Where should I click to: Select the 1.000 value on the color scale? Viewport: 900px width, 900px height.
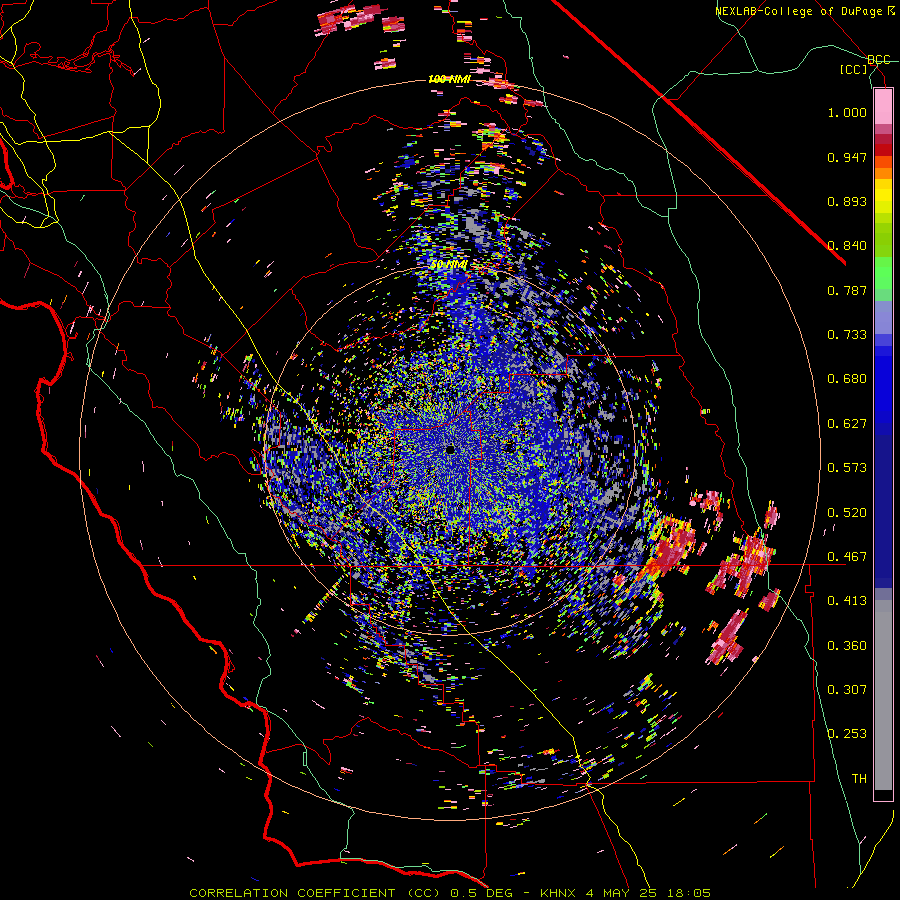[x=847, y=112]
